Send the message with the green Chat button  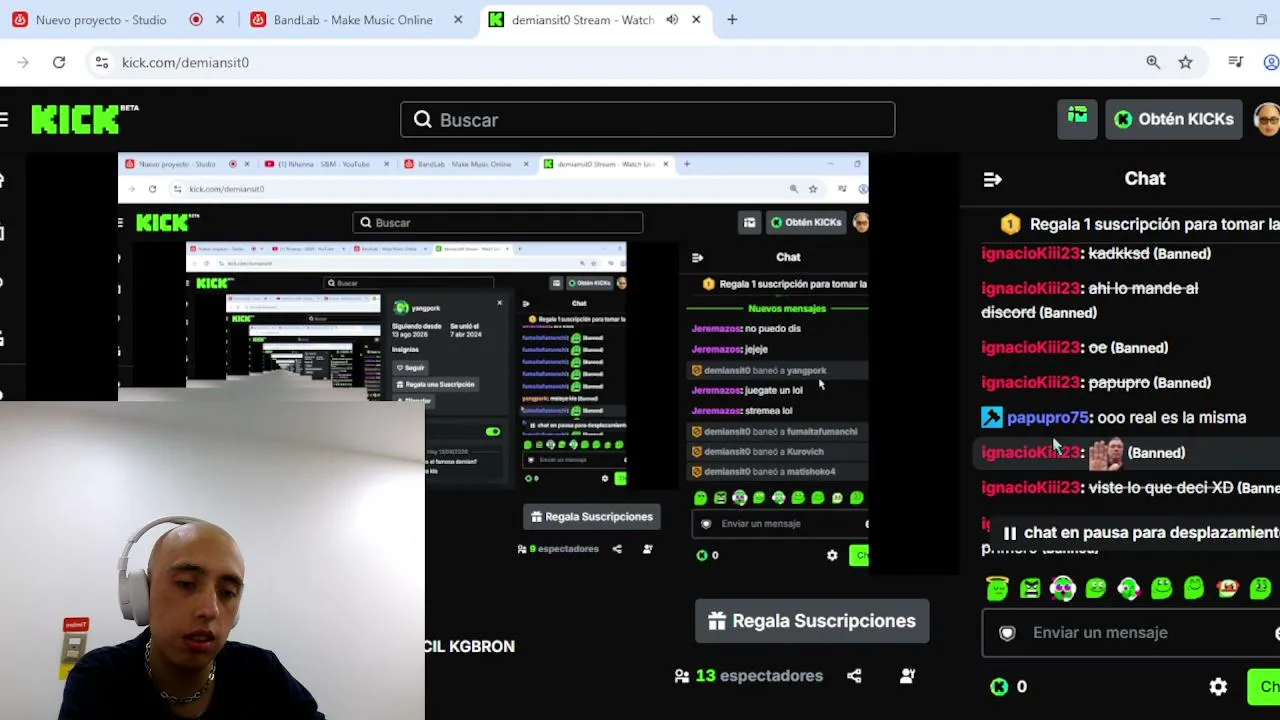point(1264,687)
